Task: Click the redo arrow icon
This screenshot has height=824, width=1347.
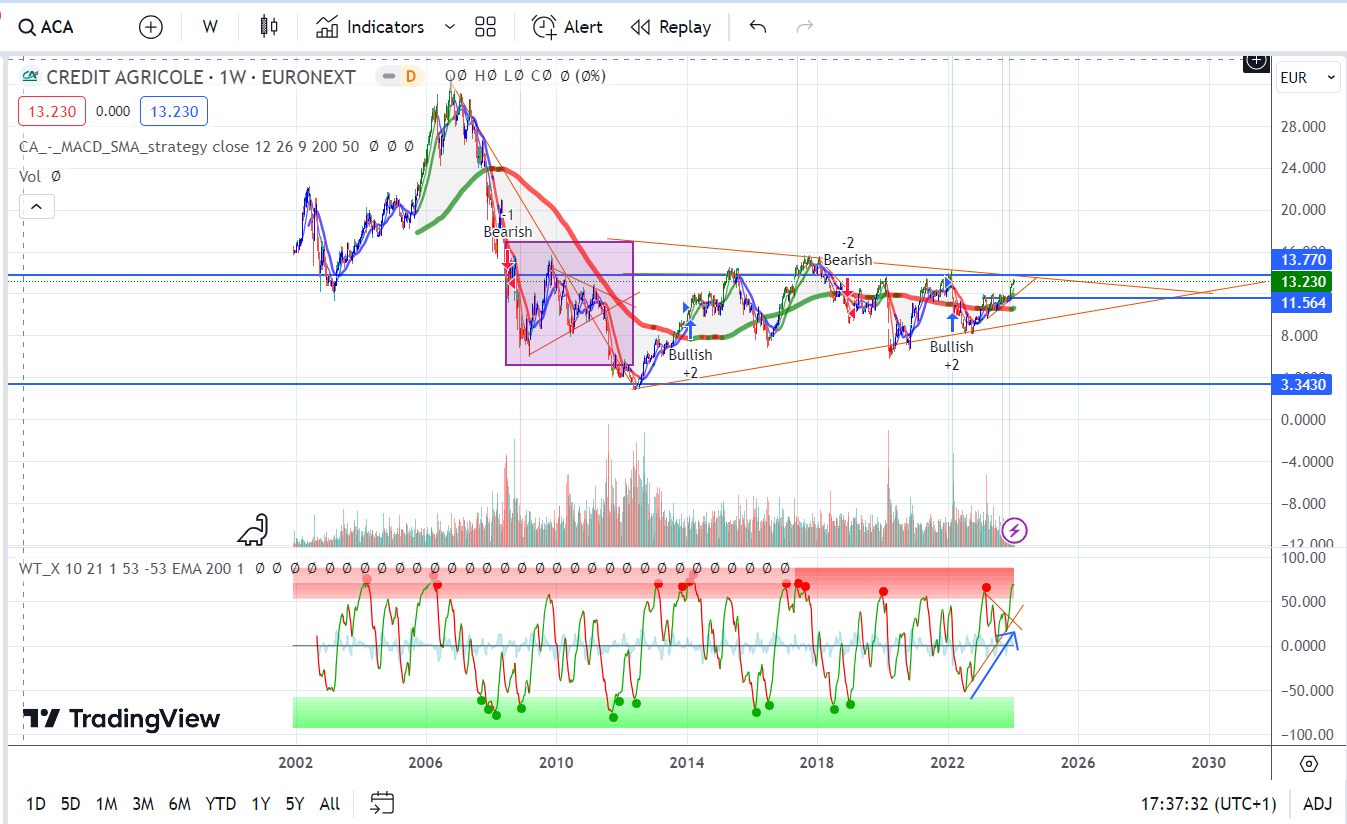Action: point(804,27)
